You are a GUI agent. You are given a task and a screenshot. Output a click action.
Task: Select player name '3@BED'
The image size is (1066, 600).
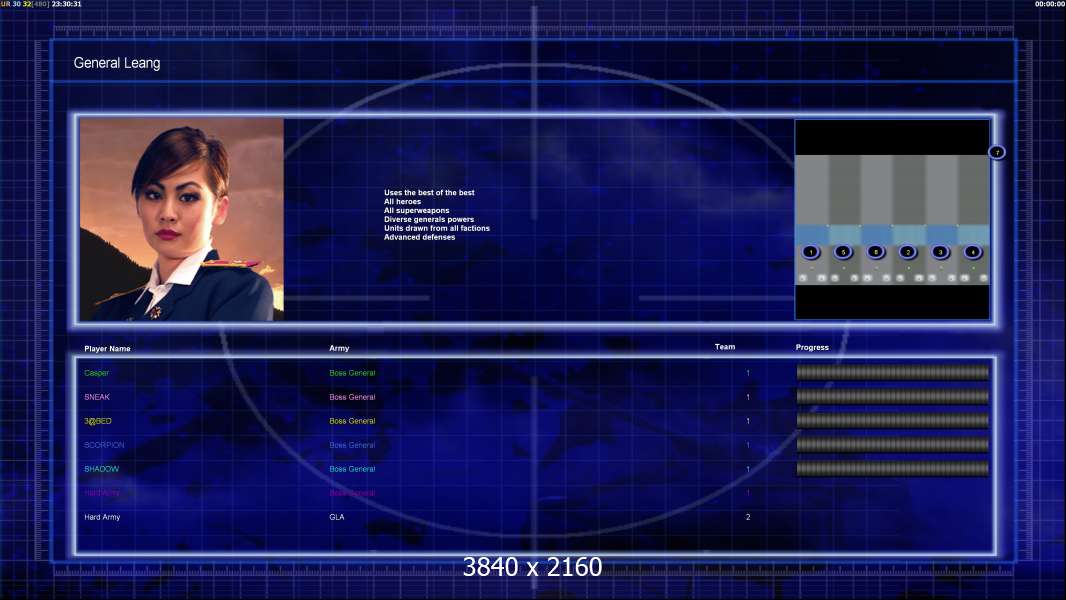pyautogui.click(x=98, y=421)
